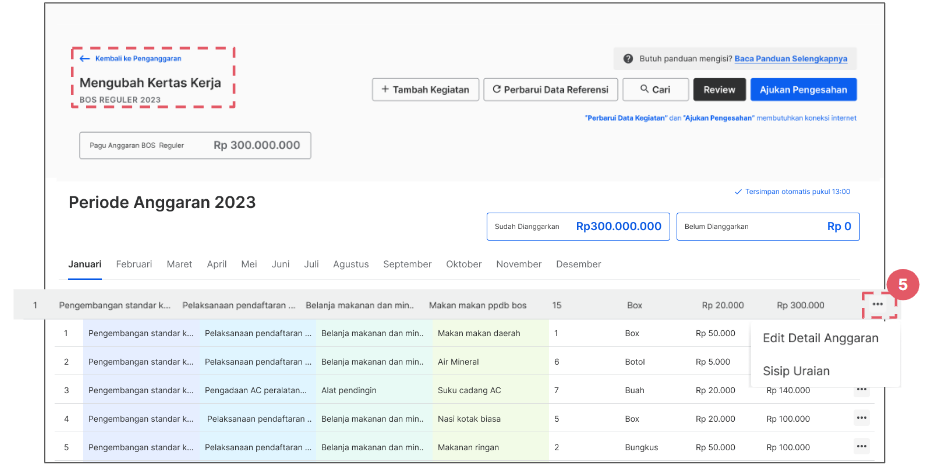Switch to the September tab
Image resolution: width=940 pixels, height=466 pixels.
[407, 264]
